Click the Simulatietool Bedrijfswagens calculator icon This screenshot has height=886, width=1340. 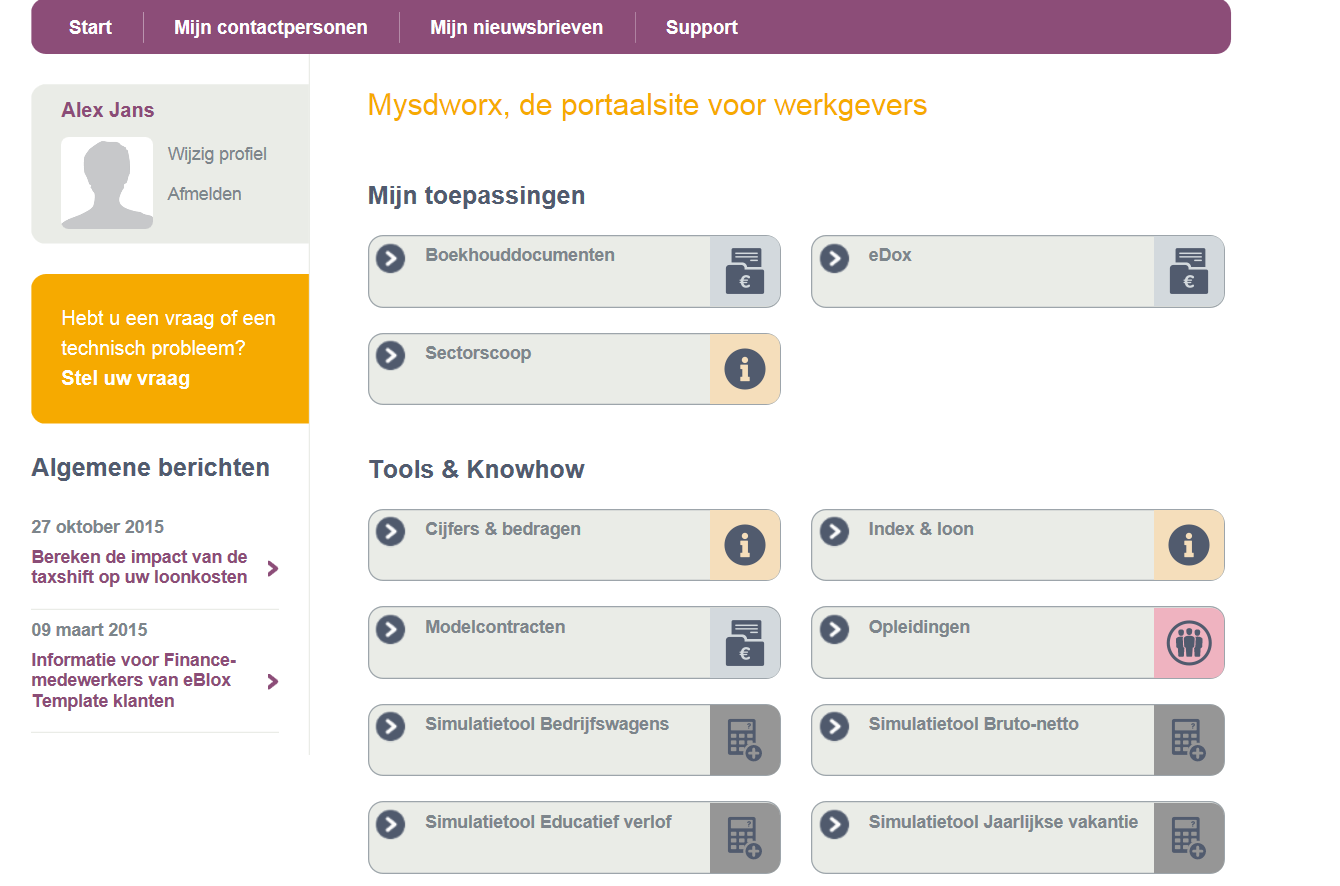coord(745,740)
